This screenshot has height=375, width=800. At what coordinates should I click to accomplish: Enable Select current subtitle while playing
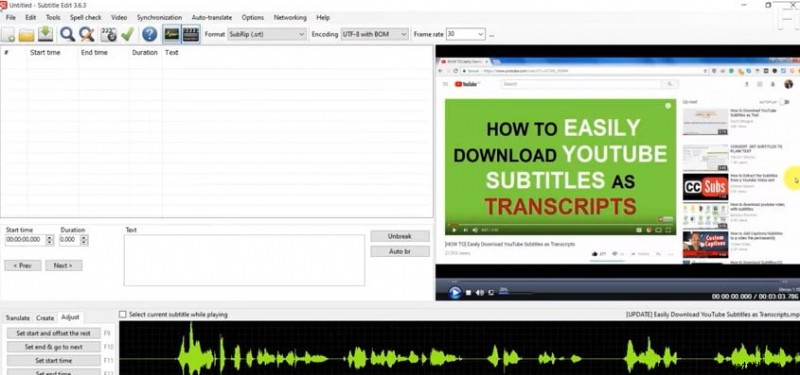pyautogui.click(x=122, y=315)
